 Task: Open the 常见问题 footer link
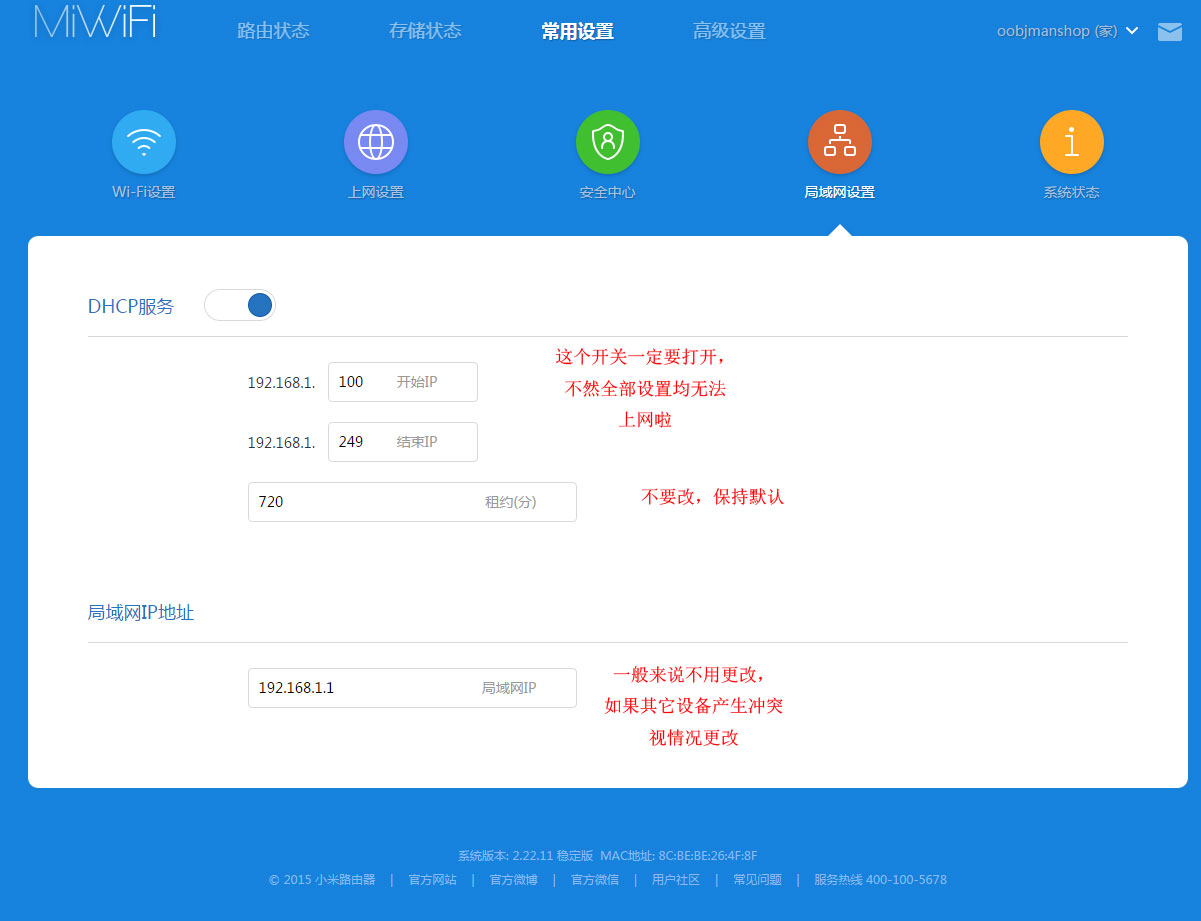(x=757, y=880)
